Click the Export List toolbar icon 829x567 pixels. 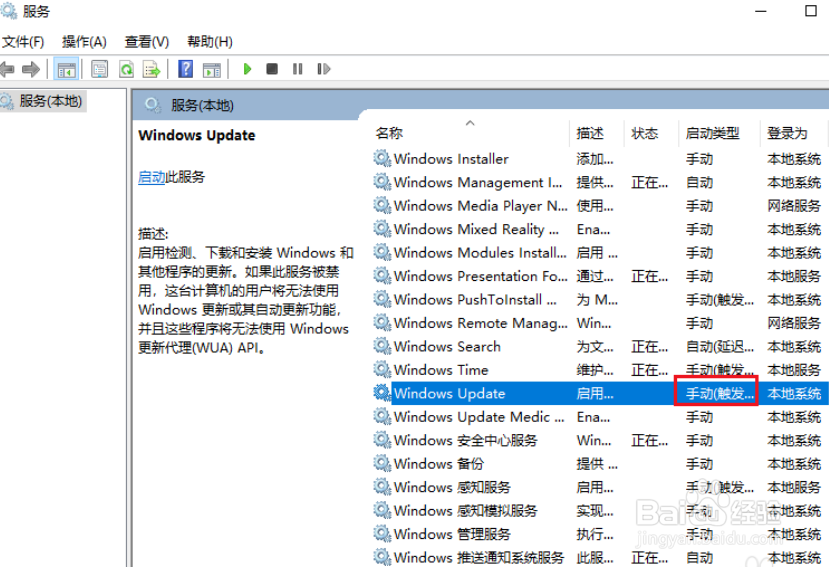pos(151,69)
